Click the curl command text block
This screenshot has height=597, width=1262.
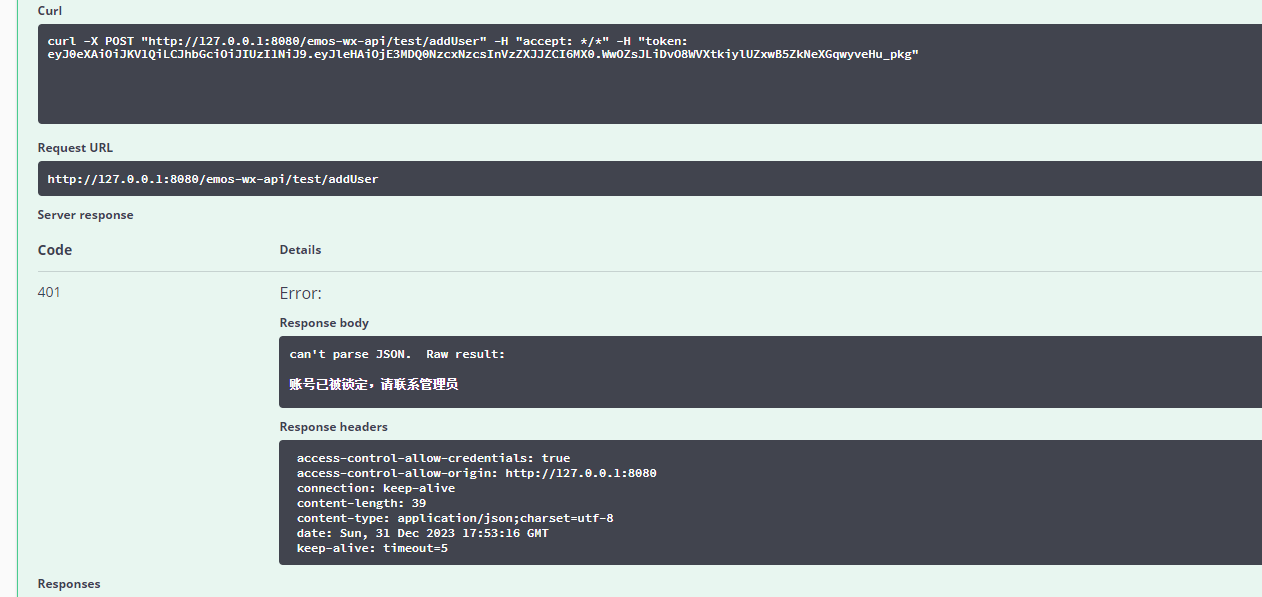coord(650,74)
